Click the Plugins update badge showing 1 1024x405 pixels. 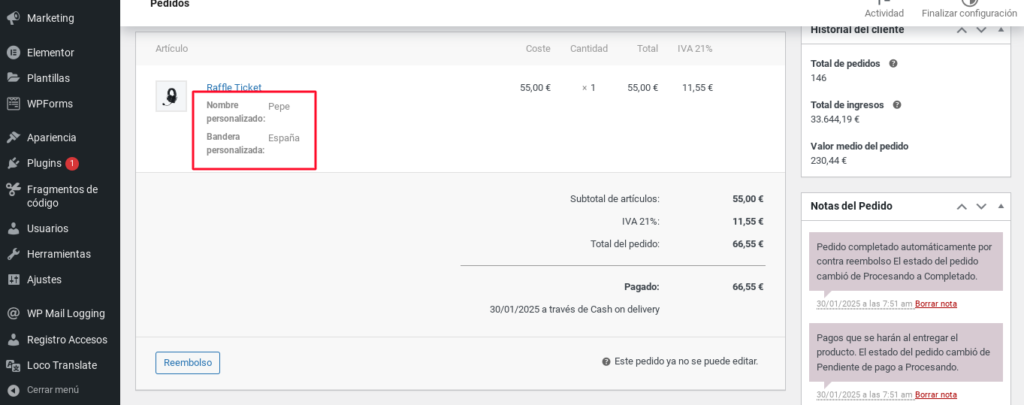point(72,163)
